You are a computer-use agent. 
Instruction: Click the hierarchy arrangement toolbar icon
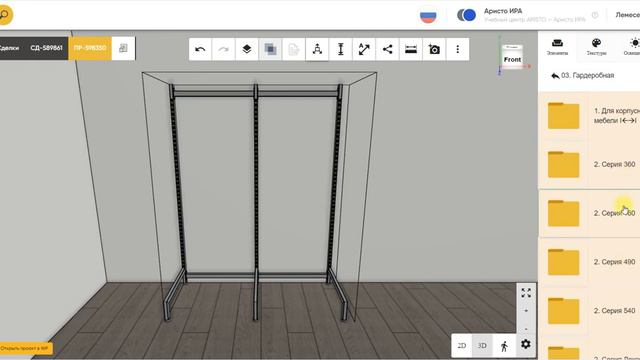tap(317, 49)
